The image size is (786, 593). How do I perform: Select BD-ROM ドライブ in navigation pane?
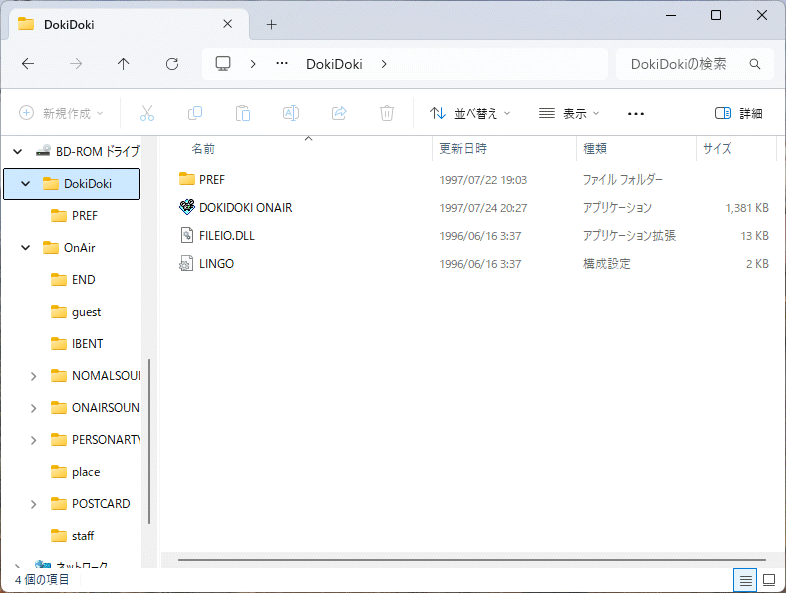pyautogui.click(x=97, y=151)
